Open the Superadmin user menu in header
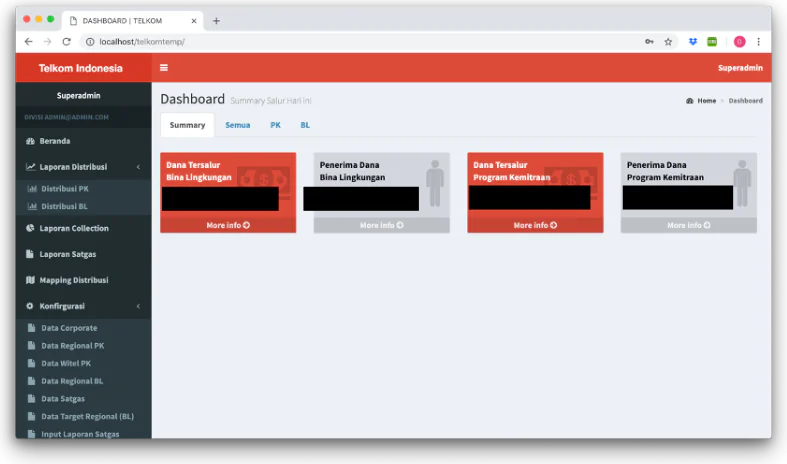787x464 pixels. click(x=740, y=68)
